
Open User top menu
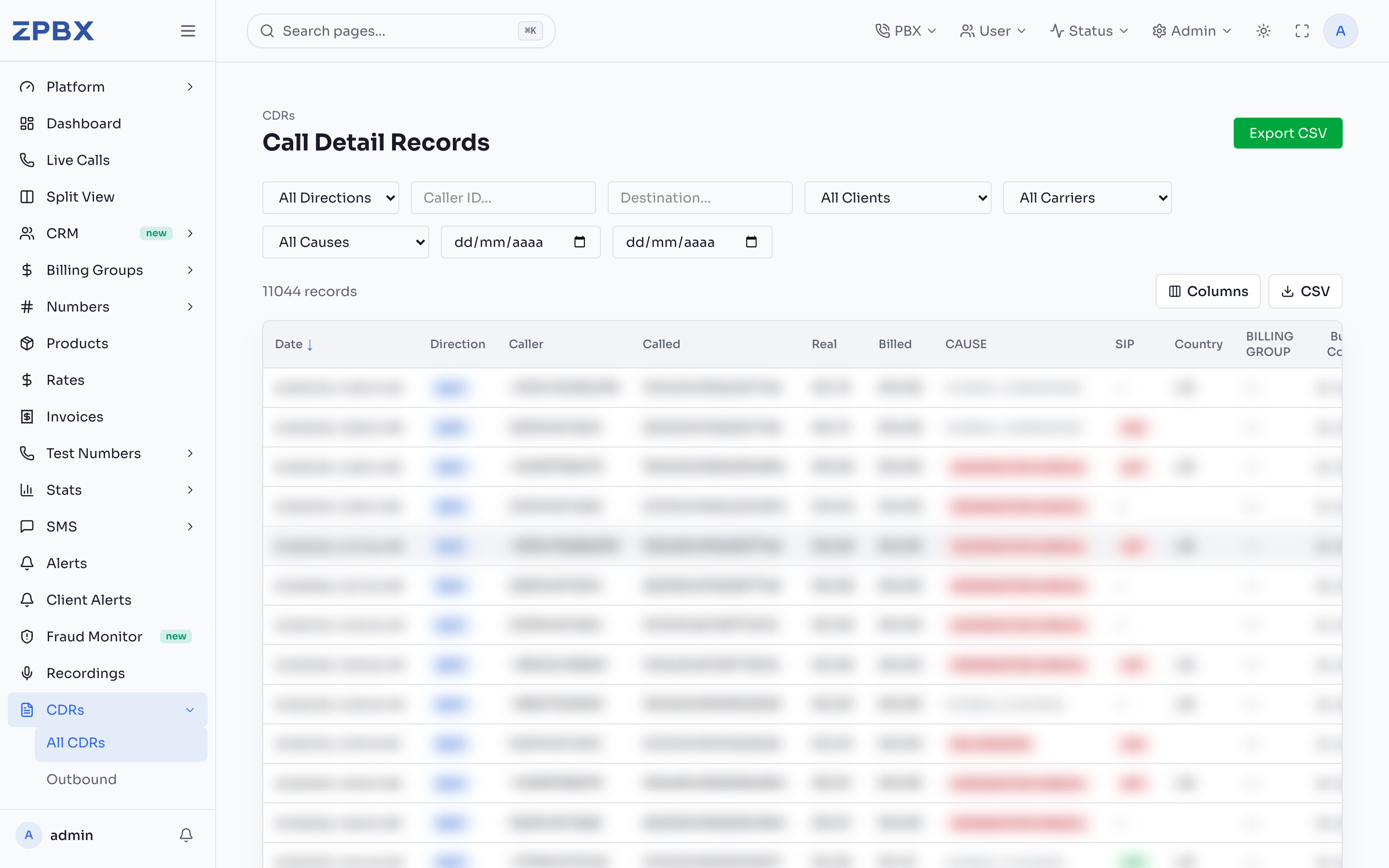993,30
